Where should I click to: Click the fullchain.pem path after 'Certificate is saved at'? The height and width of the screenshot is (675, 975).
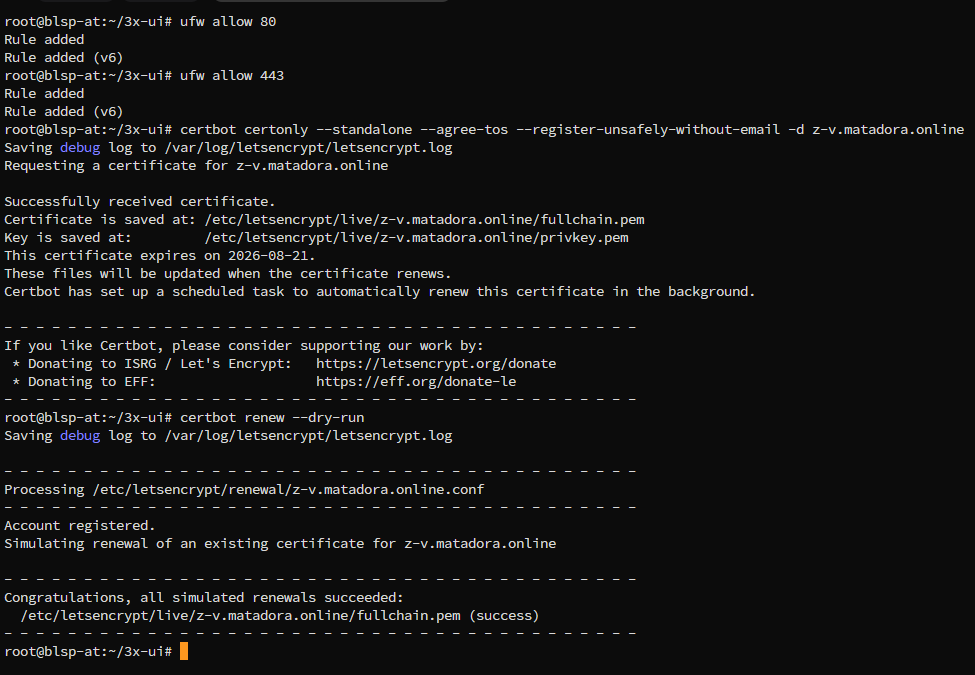tap(425, 219)
